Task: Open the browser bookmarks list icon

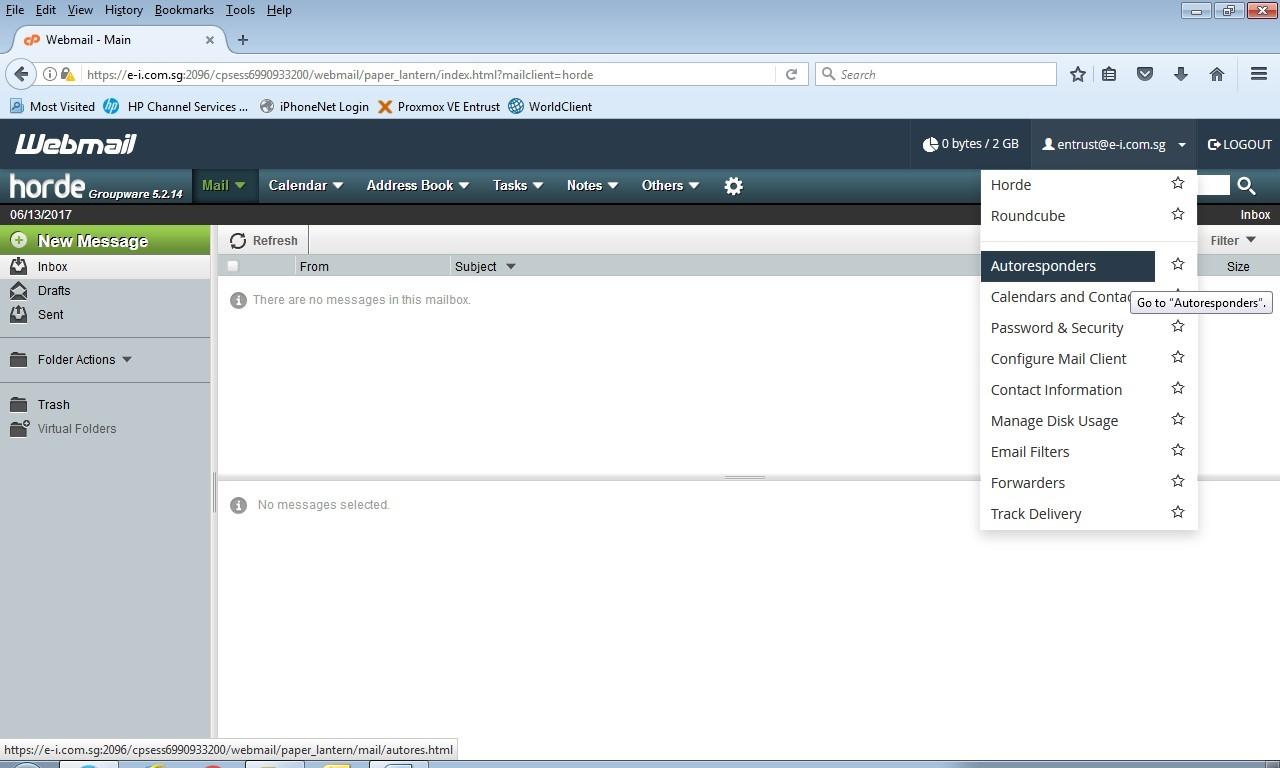Action: (1109, 74)
